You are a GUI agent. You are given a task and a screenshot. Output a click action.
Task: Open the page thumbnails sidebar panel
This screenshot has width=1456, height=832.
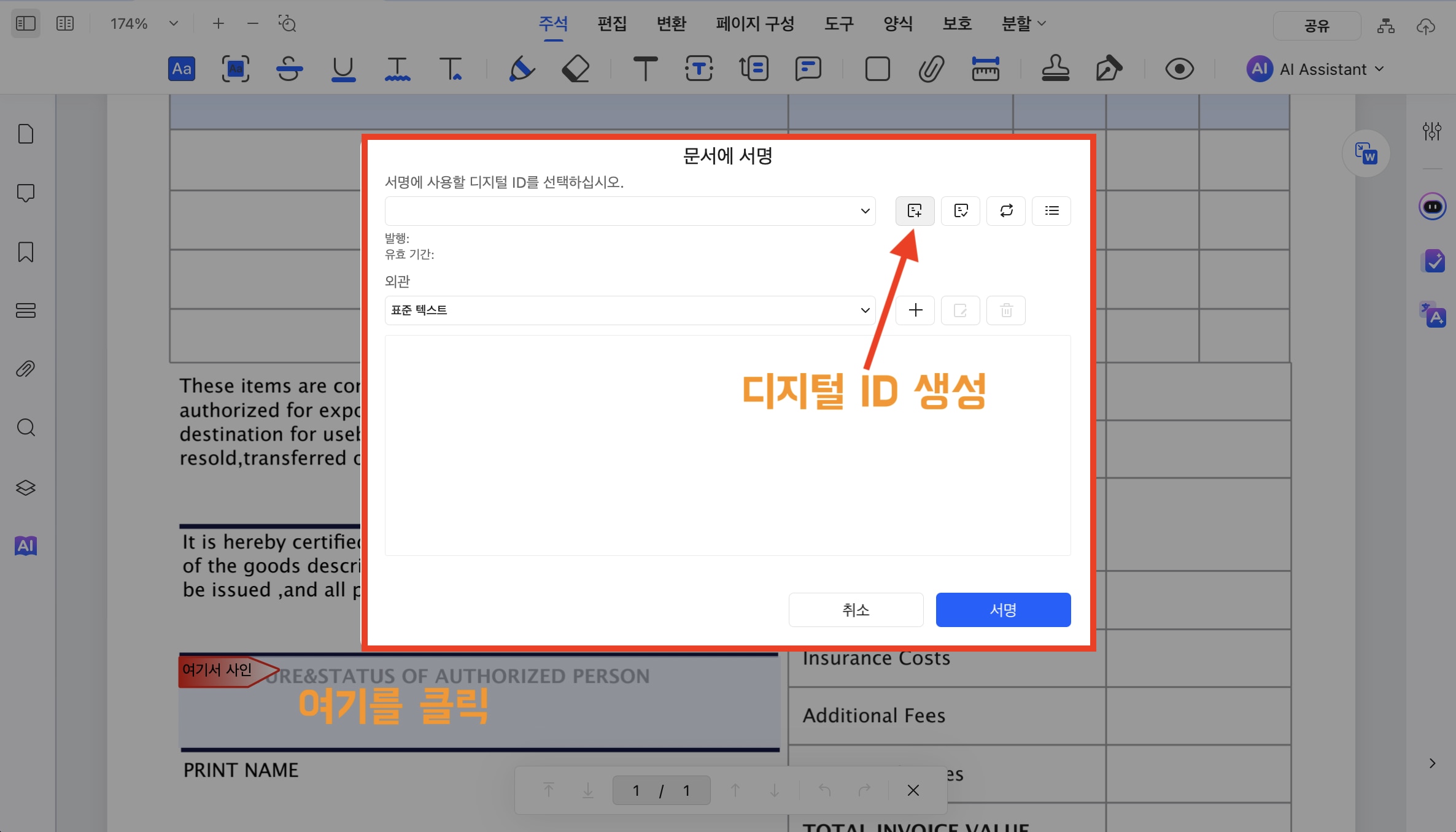coord(26,134)
